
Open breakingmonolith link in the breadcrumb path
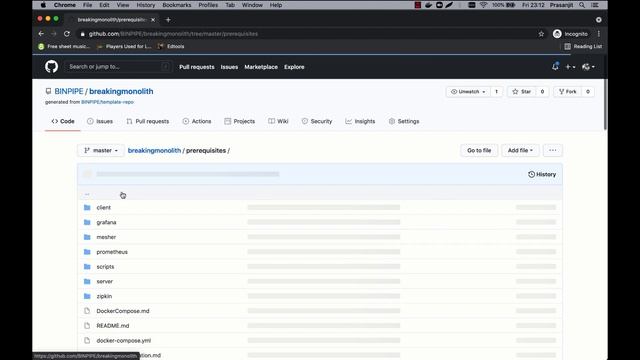click(154, 151)
